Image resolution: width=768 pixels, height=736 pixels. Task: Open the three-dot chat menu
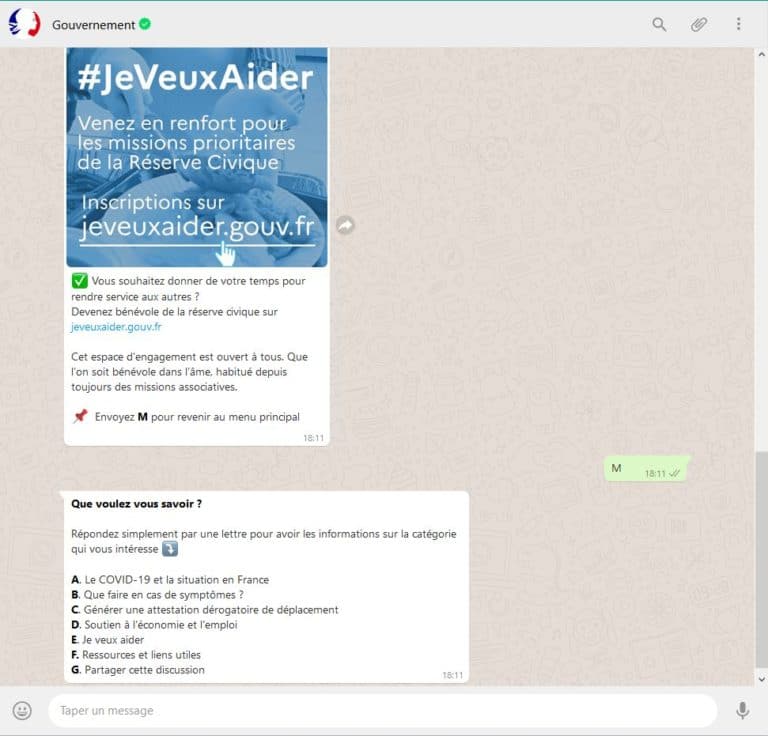[738, 24]
